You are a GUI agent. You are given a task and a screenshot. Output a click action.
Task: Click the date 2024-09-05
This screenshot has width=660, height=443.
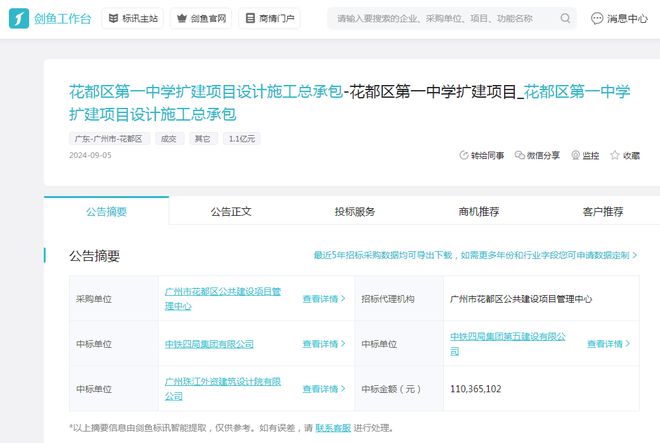tap(90, 155)
